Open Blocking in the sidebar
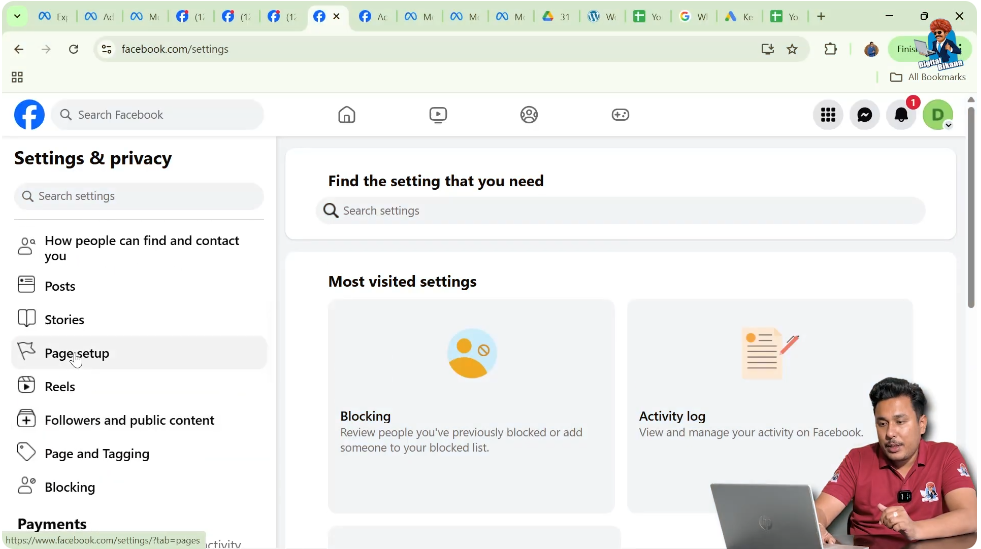 click(x=139, y=487)
